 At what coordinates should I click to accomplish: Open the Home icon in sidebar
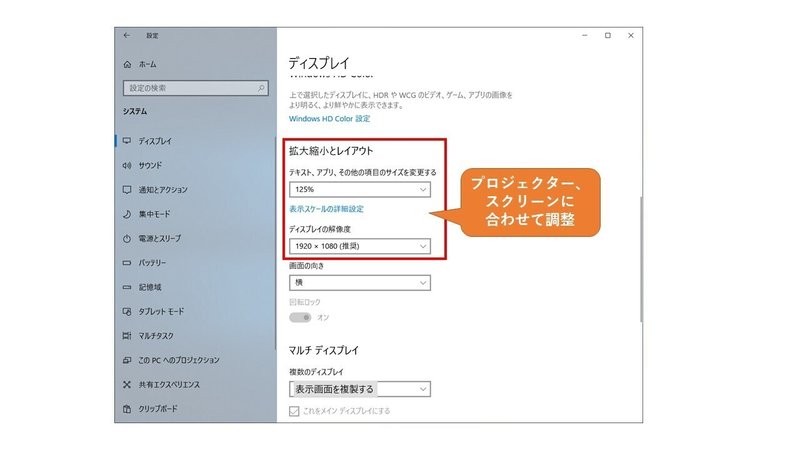[128, 64]
